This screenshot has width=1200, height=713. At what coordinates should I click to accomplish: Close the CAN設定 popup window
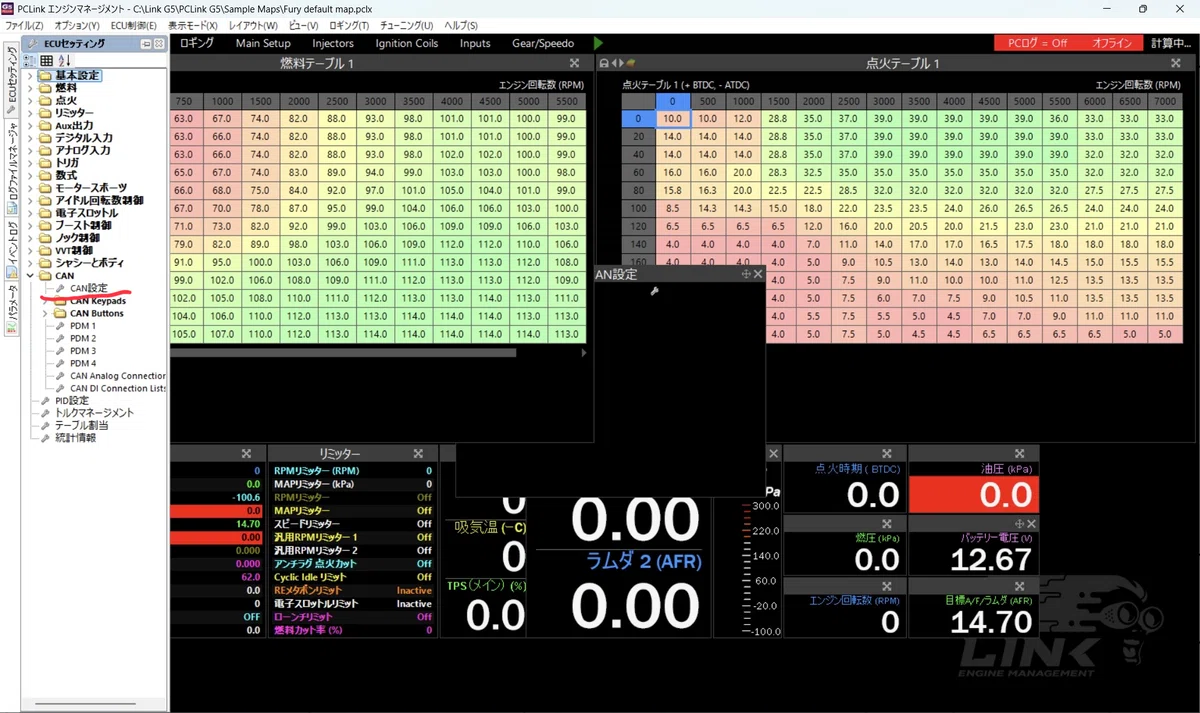tap(758, 274)
